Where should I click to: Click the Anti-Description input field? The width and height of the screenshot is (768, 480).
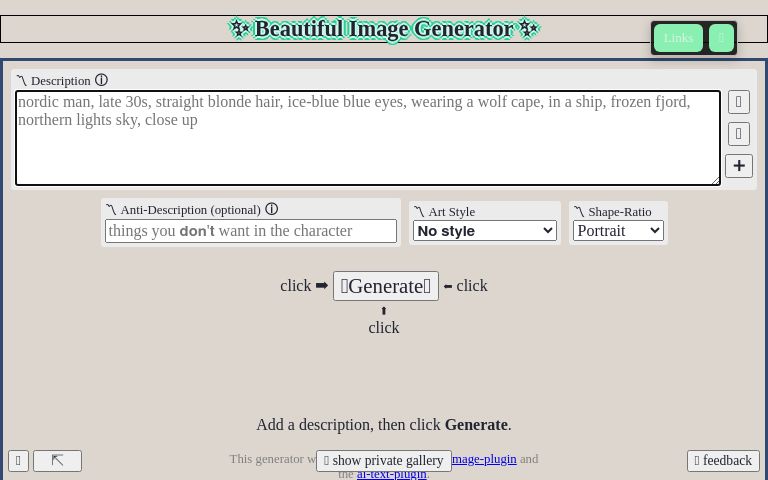point(251,231)
